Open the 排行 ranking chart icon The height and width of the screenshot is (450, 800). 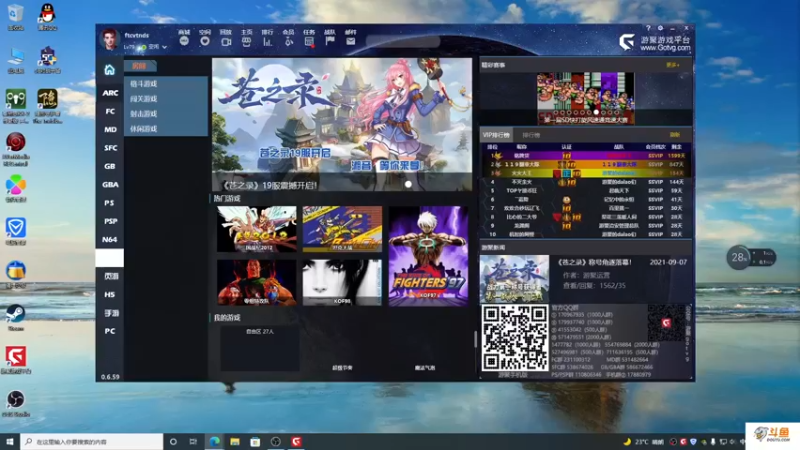(267, 41)
